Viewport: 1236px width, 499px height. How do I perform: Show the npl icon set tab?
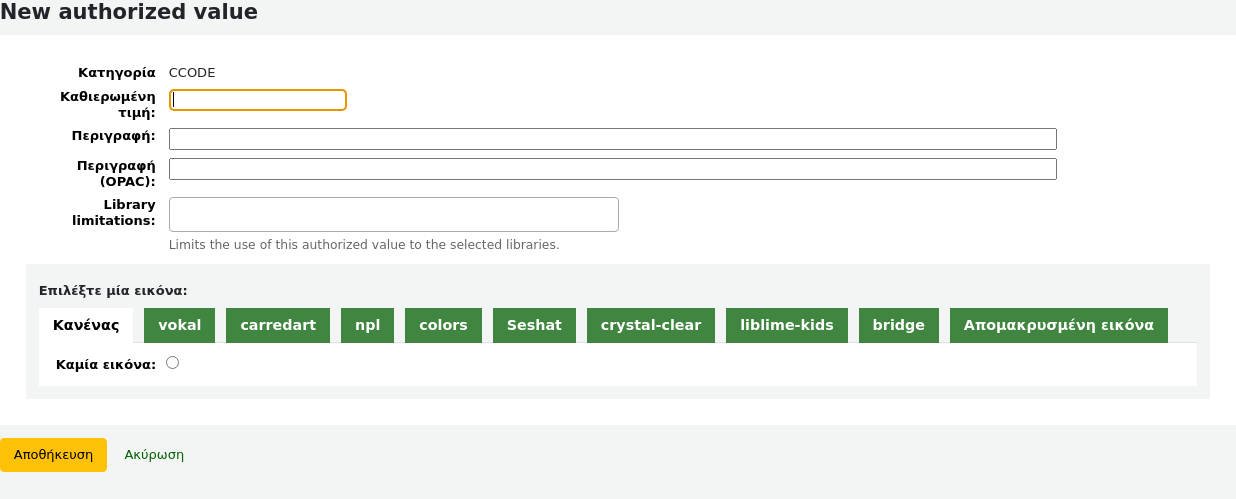tap(367, 325)
